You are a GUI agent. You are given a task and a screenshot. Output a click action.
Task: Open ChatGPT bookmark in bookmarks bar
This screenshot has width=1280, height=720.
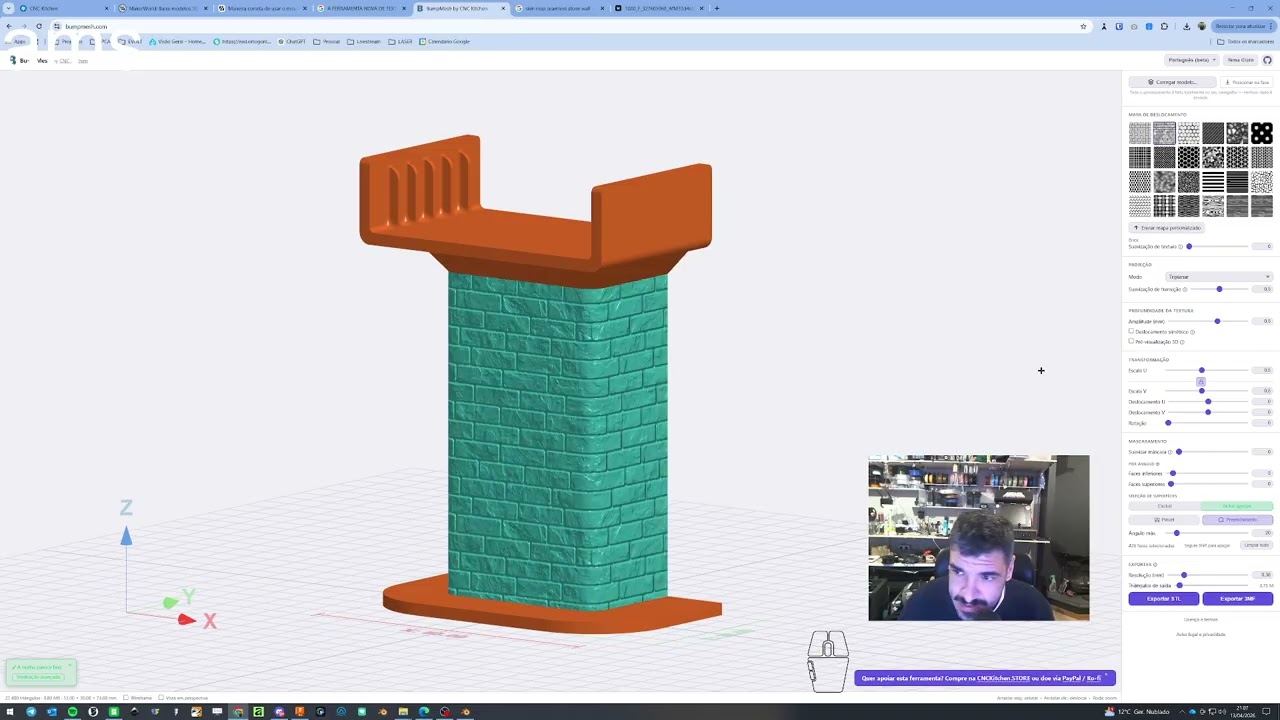coord(292,41)
